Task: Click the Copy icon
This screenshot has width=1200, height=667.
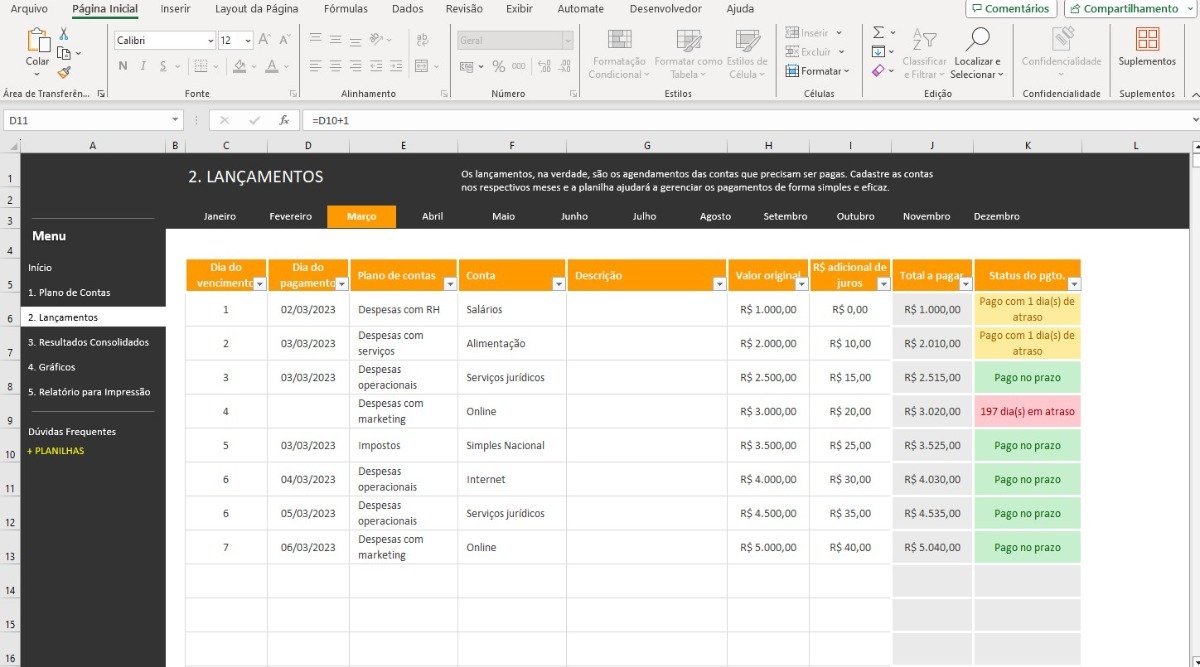Action: click(64, 53)
